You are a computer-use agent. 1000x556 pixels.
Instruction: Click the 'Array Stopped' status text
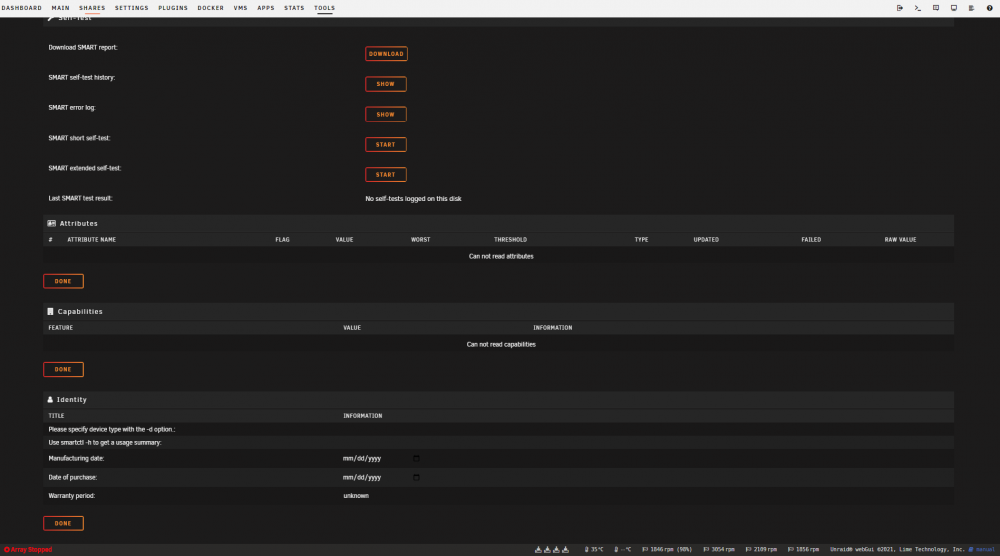pos(31,550)
